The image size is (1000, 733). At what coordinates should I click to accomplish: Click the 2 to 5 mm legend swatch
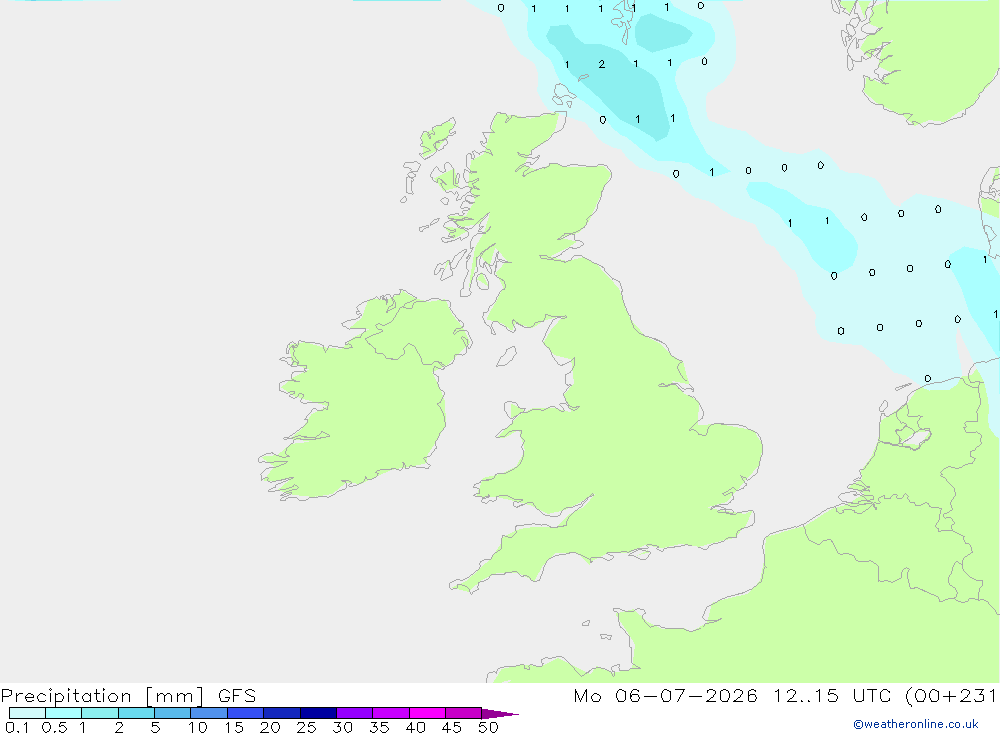(x=136, y=713)
